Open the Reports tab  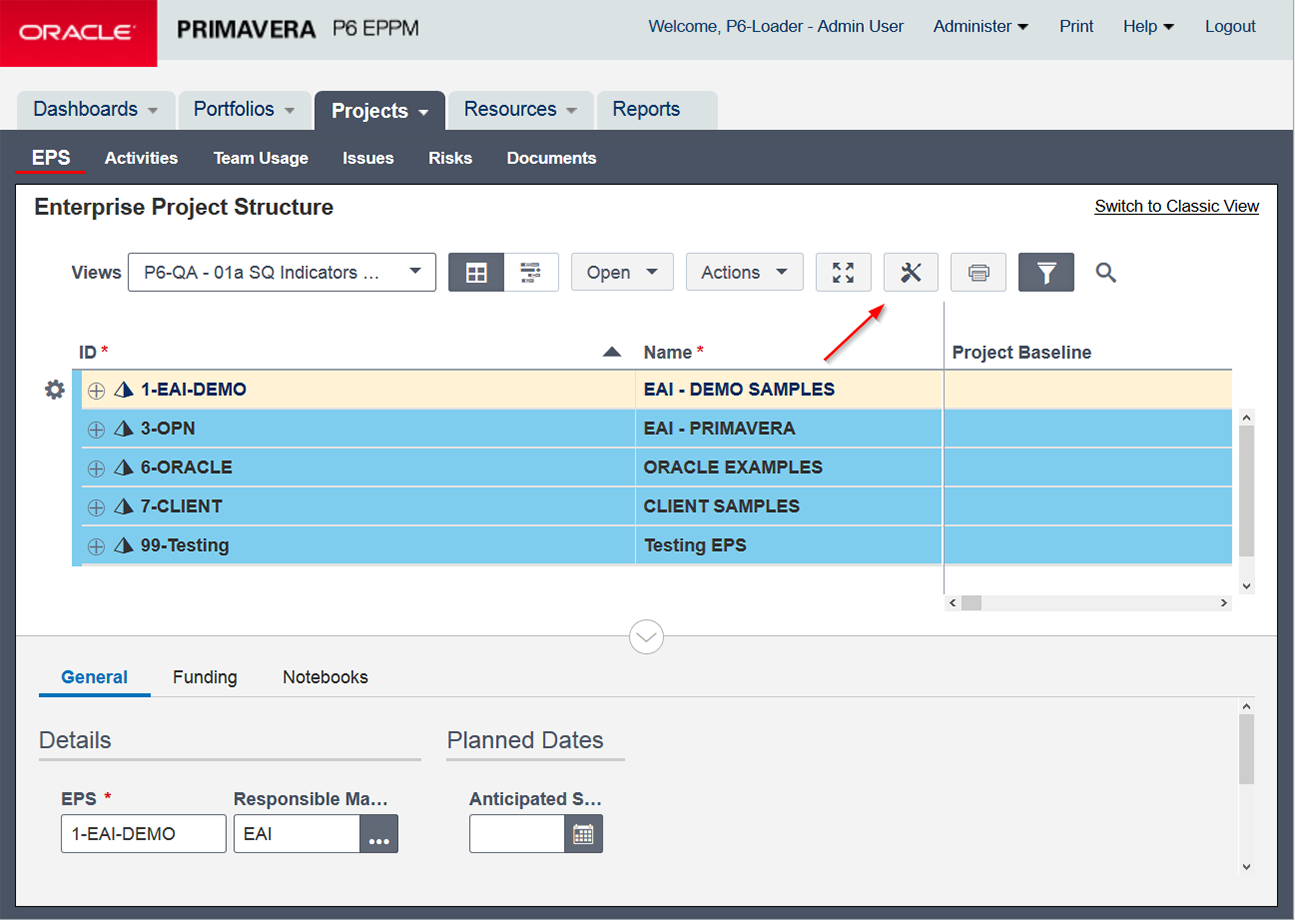tap(657, 110)
